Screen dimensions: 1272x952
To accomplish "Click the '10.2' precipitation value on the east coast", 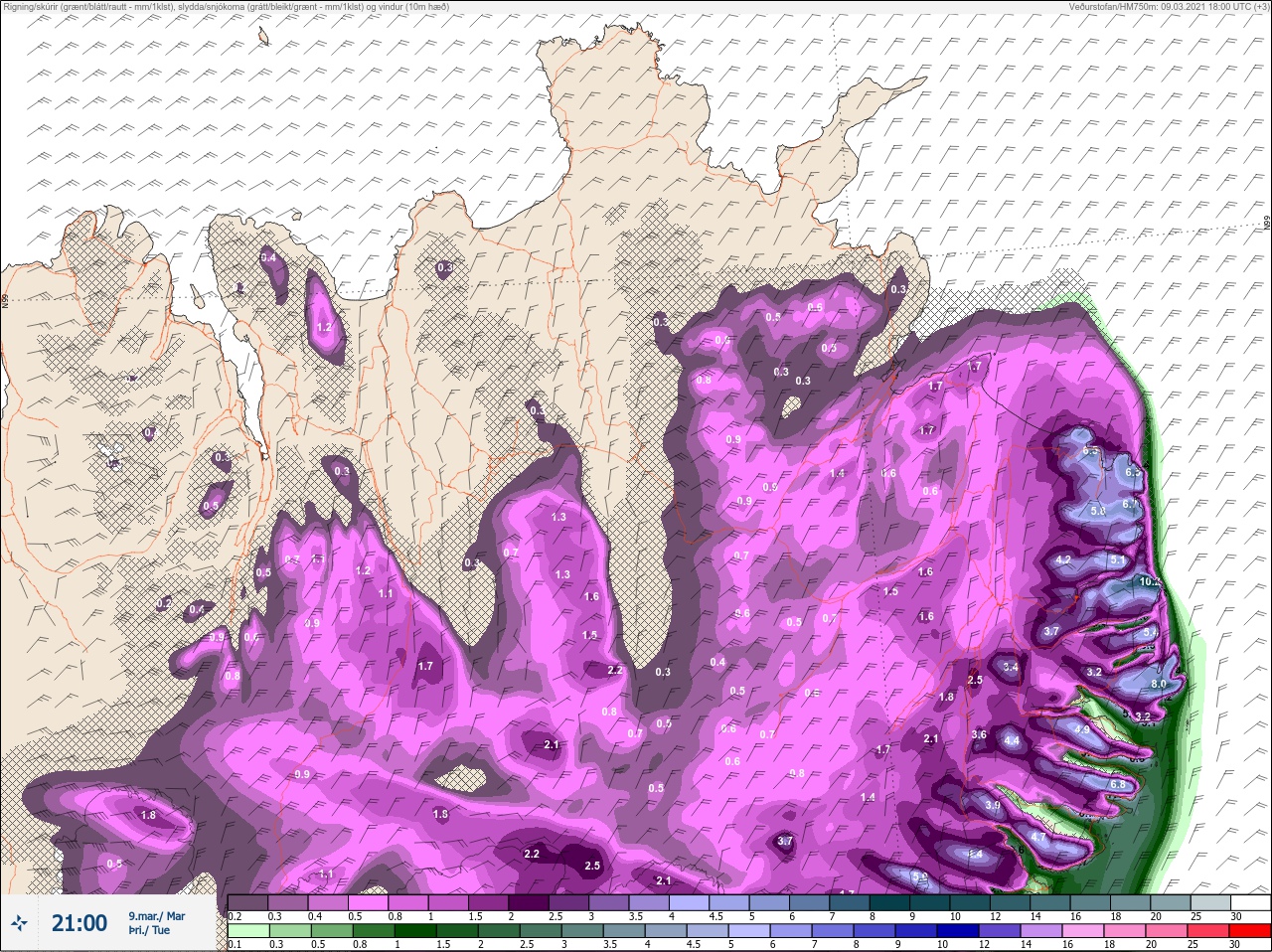I will tap(1150, 581).
